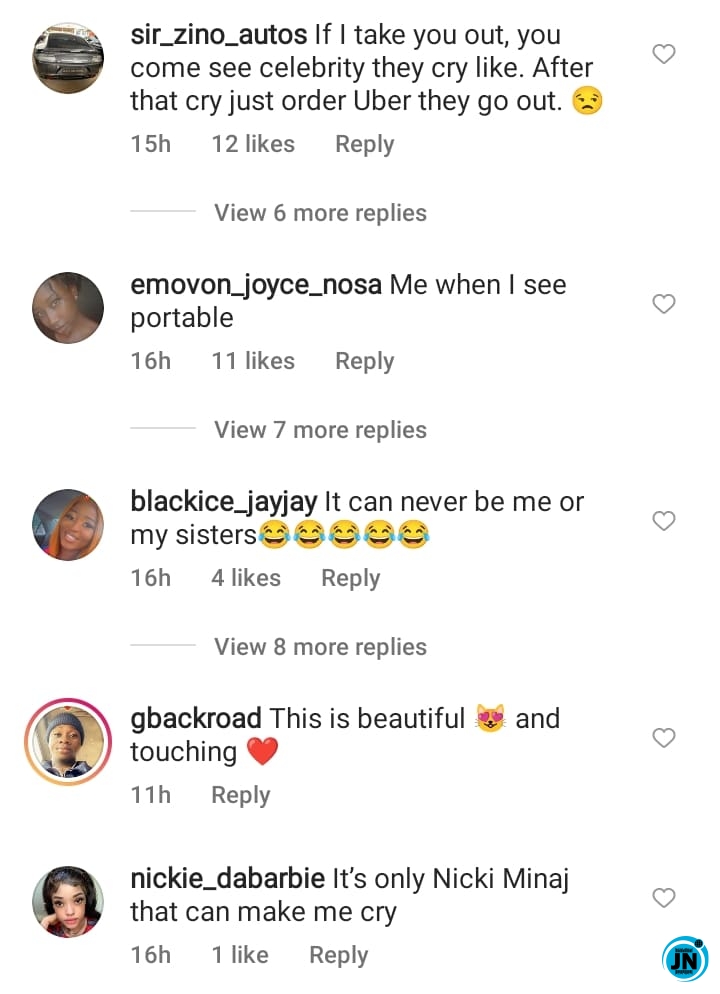Expand View 8 more replies
The width and height of the screenshot is (720, 994).
tap(320, 647)
